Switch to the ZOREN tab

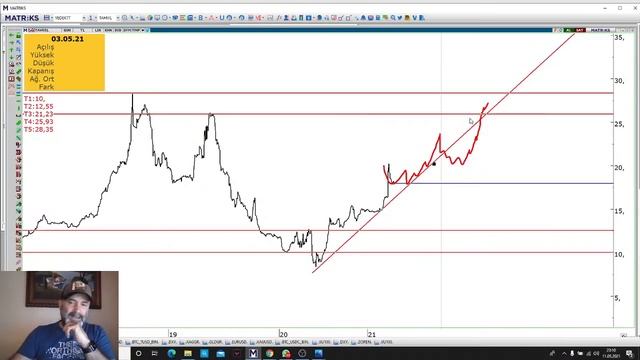pos(362,342)
